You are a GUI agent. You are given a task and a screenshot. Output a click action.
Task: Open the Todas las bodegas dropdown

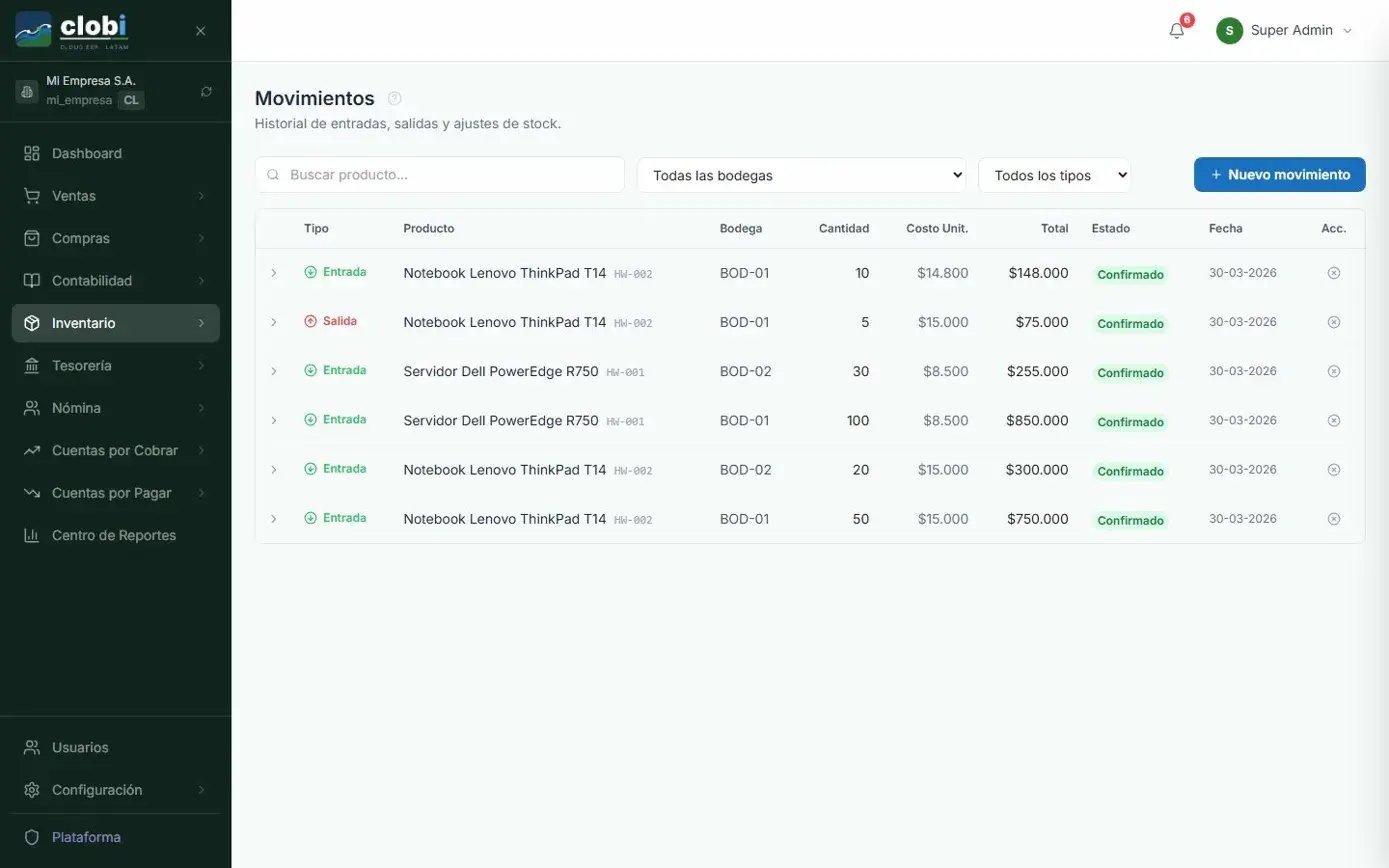pyautogui.click(x=801, y=175)
